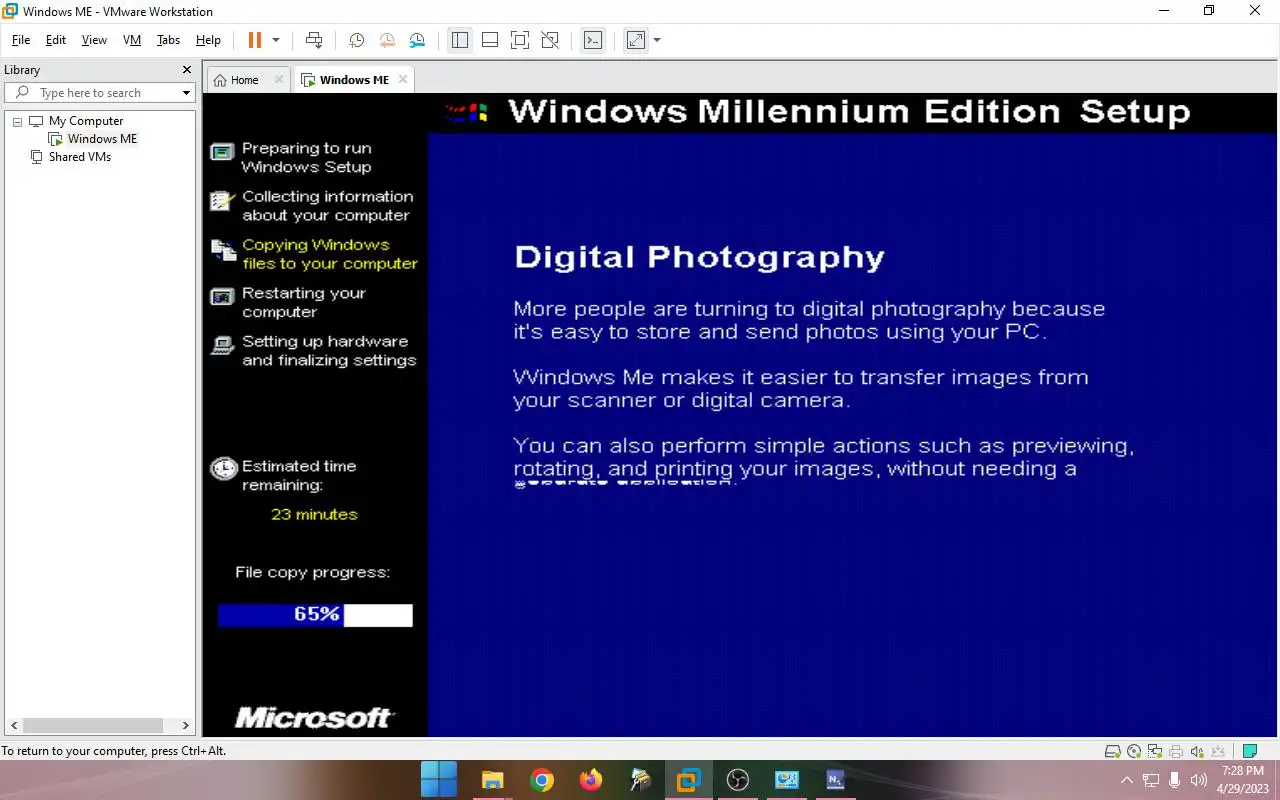Open the Edit menu
The width and height of the screenshot is (1280, 800).
(x=56, y=40)
